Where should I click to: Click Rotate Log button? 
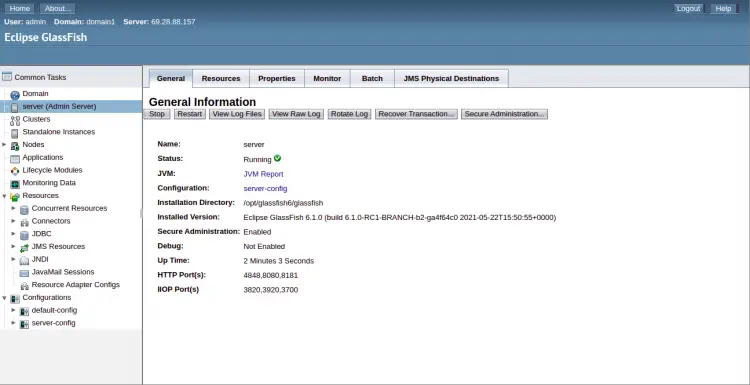click(349, 114)
